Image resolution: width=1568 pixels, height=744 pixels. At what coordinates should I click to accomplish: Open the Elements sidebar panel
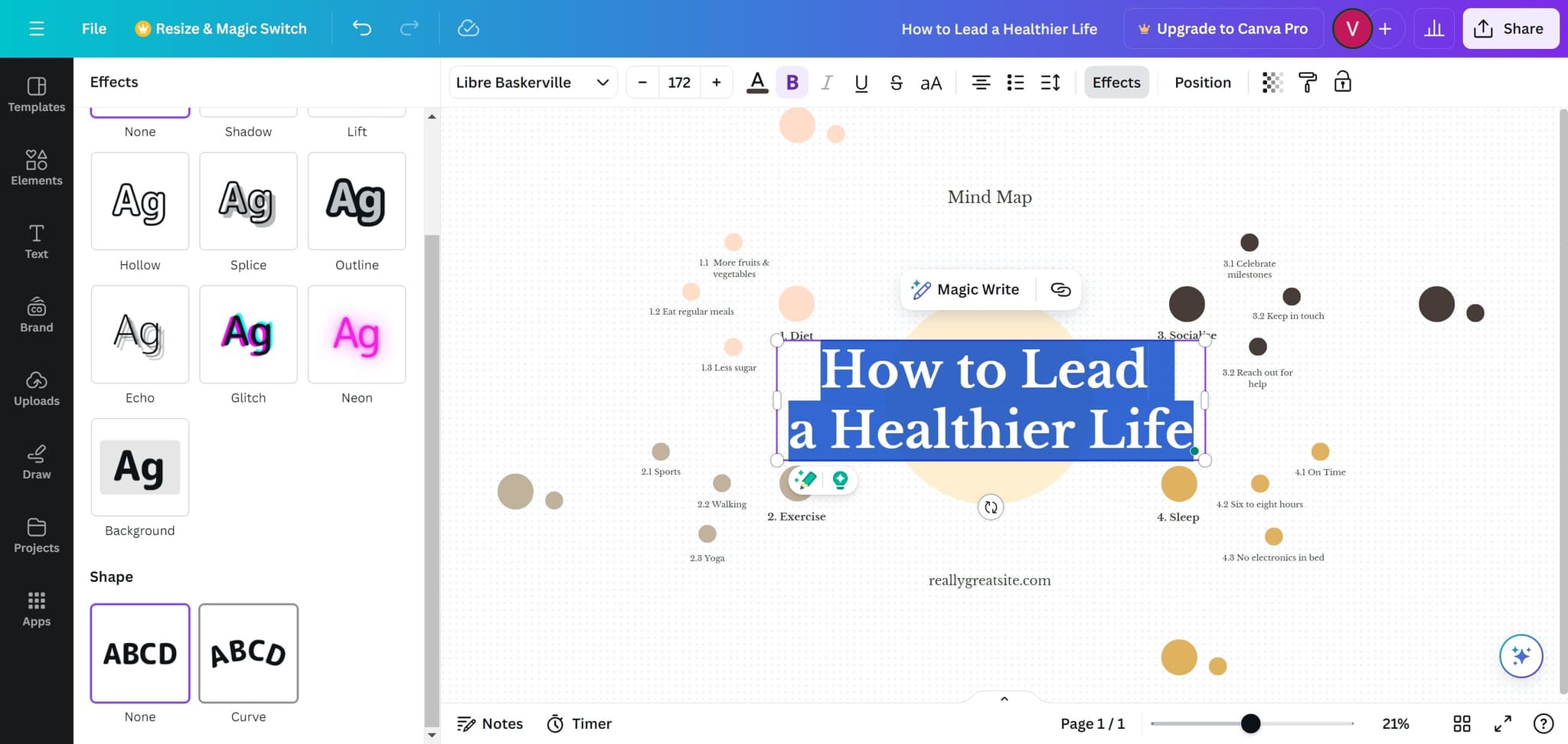(36, 168)
